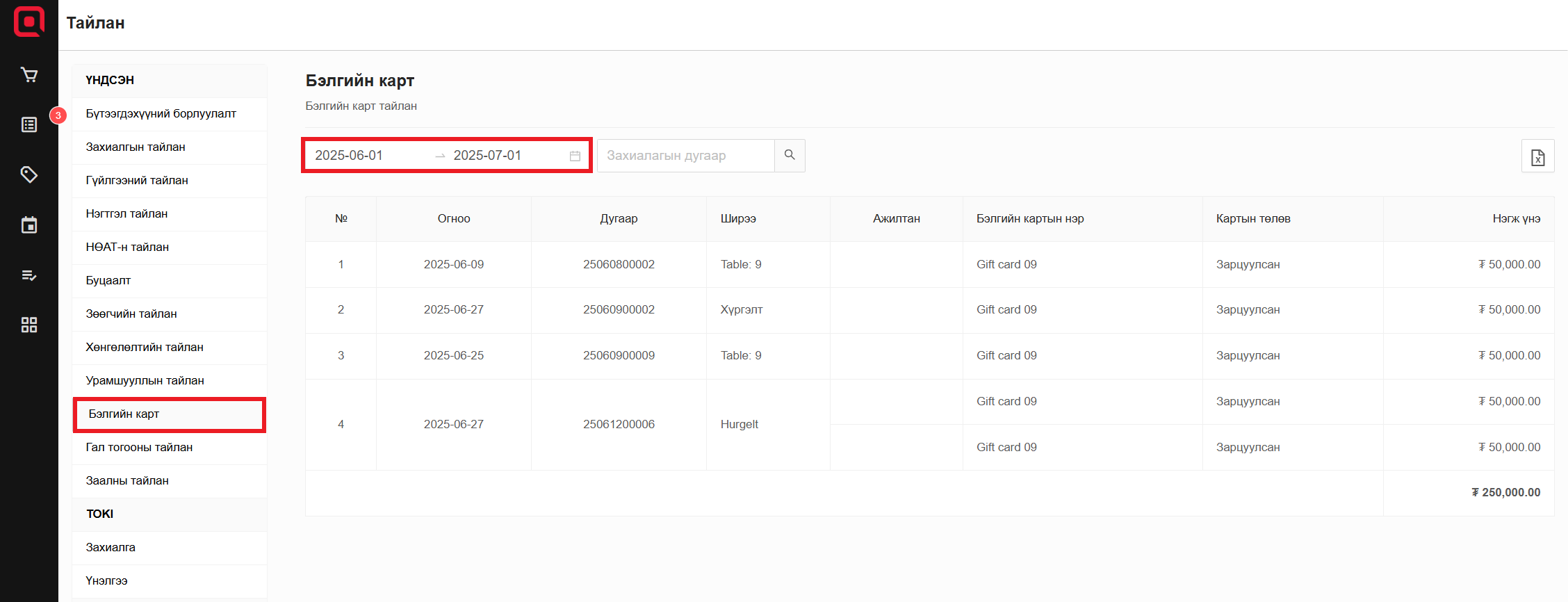The width and height of the screenshot is (1568, 602).
Task: Click the start date 2025-06-01 field
Action: coord(349,155)
